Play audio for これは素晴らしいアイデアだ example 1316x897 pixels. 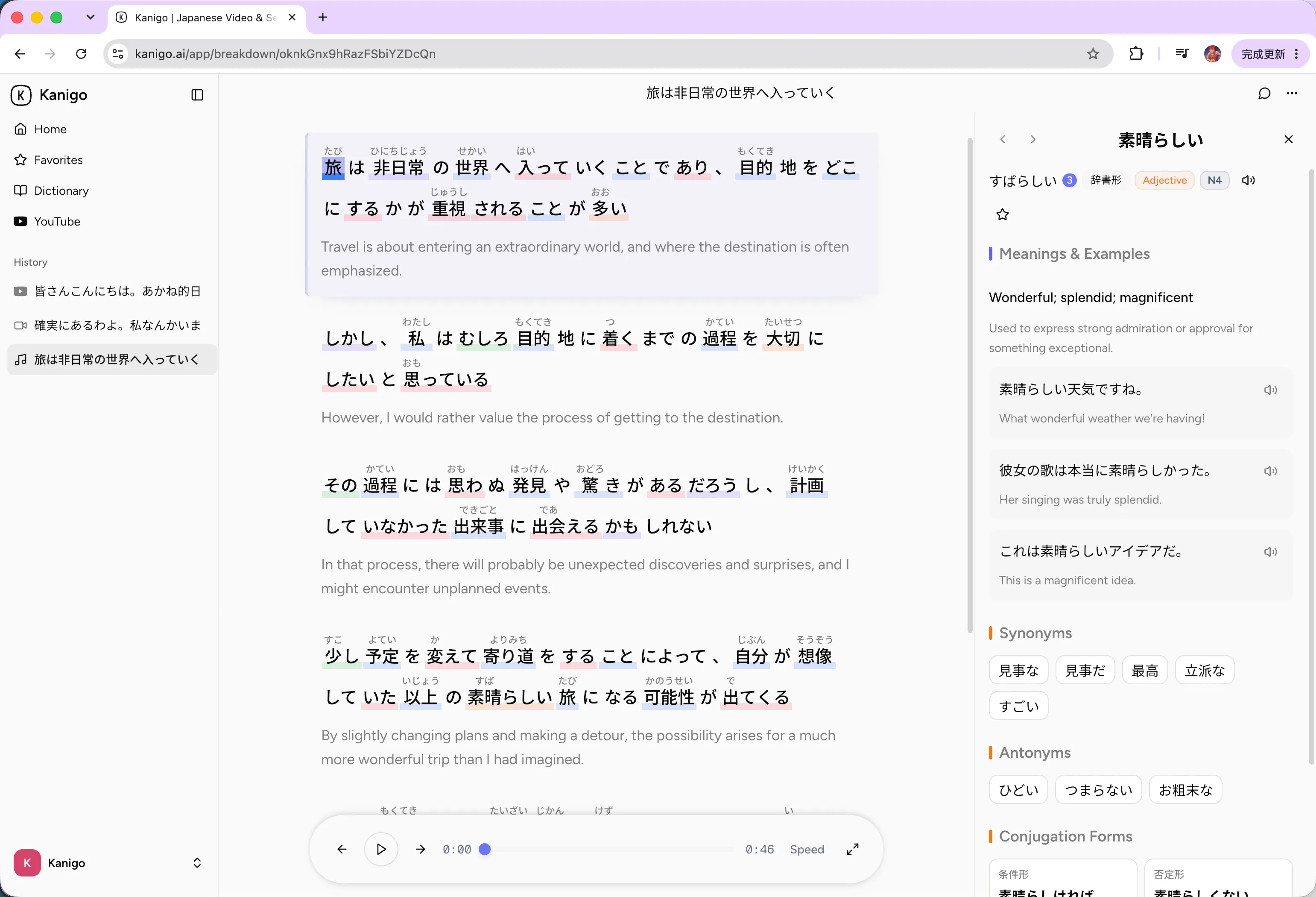coord(1270,551)
